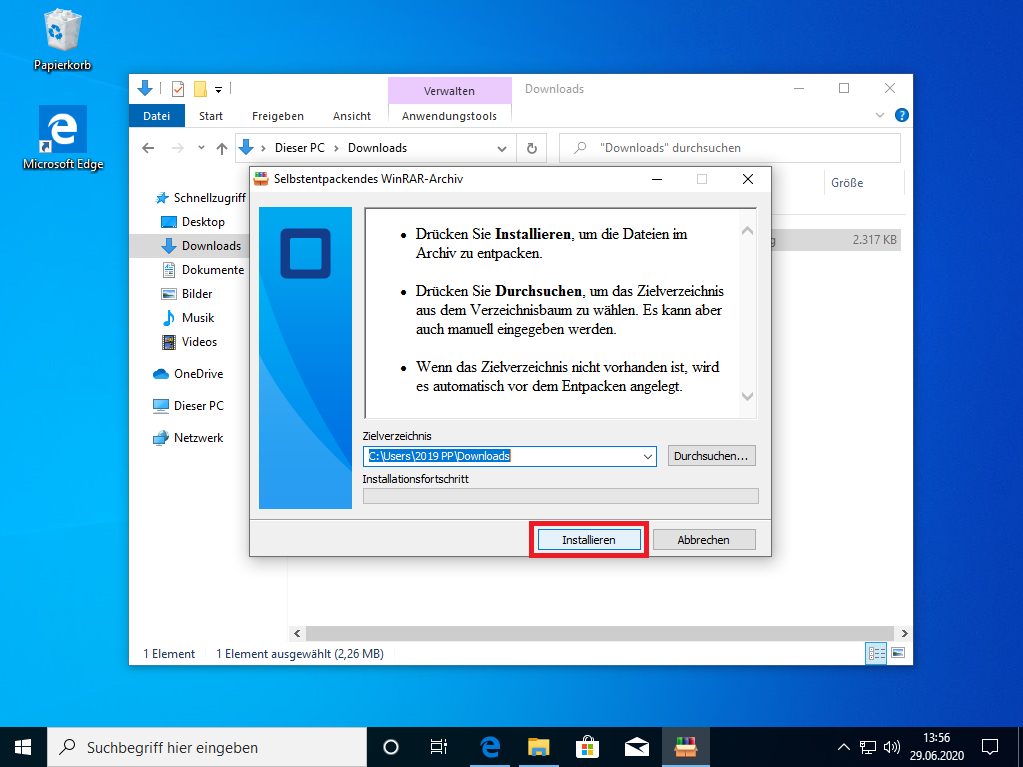
Task: Open Microsoft Store taskbar icon
Action: [x=588, y=747]
